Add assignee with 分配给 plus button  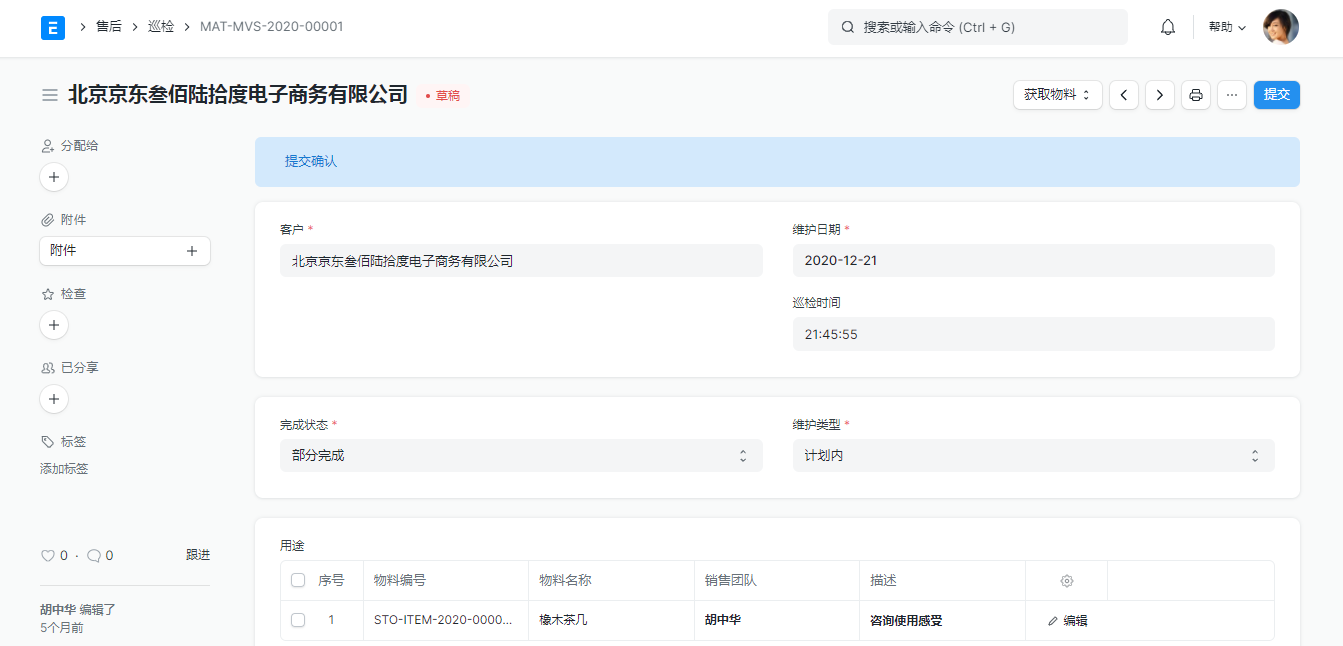54,177
